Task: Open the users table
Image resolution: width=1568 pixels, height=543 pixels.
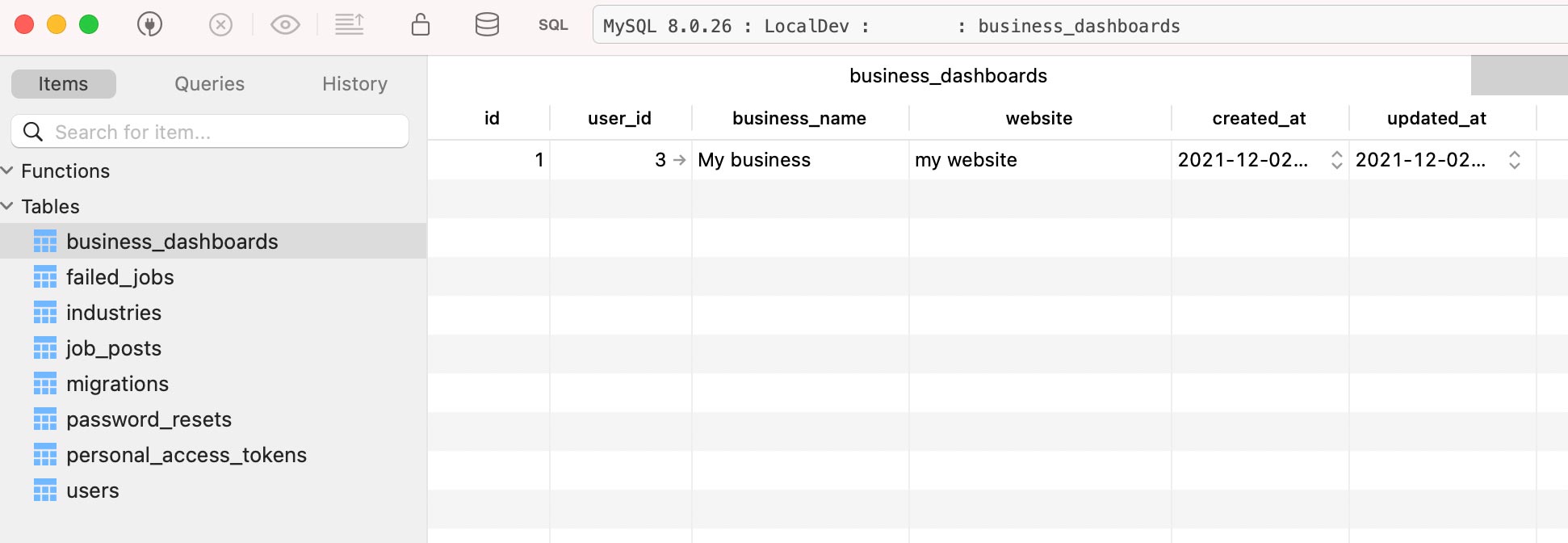Action: point(213,490)
